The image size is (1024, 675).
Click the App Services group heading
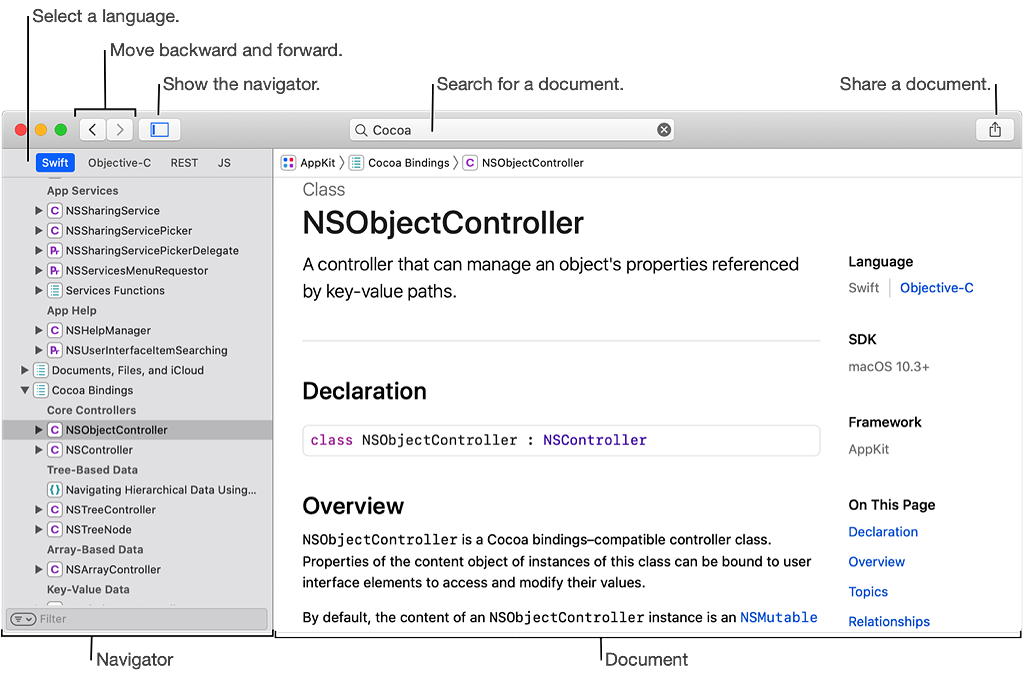tap(82, 191)
